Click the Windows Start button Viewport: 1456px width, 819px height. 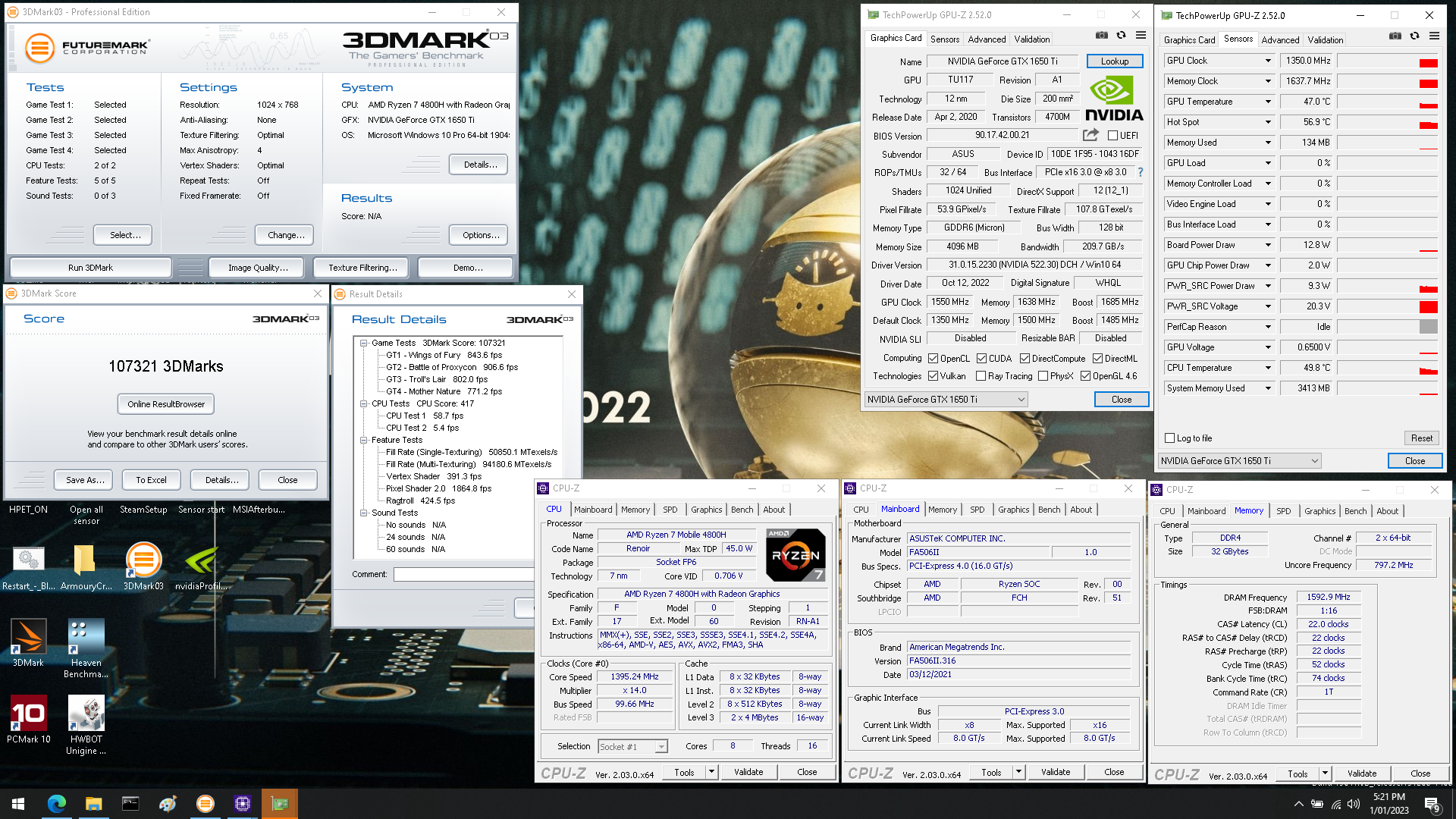pyautogui.click(x=18, y=804)
